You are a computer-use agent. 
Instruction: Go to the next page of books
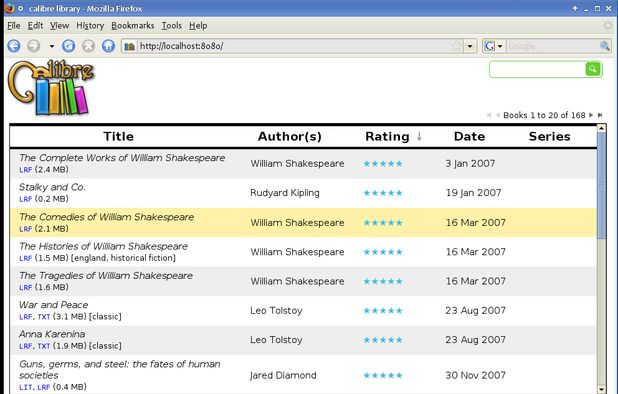pos(591,115)
